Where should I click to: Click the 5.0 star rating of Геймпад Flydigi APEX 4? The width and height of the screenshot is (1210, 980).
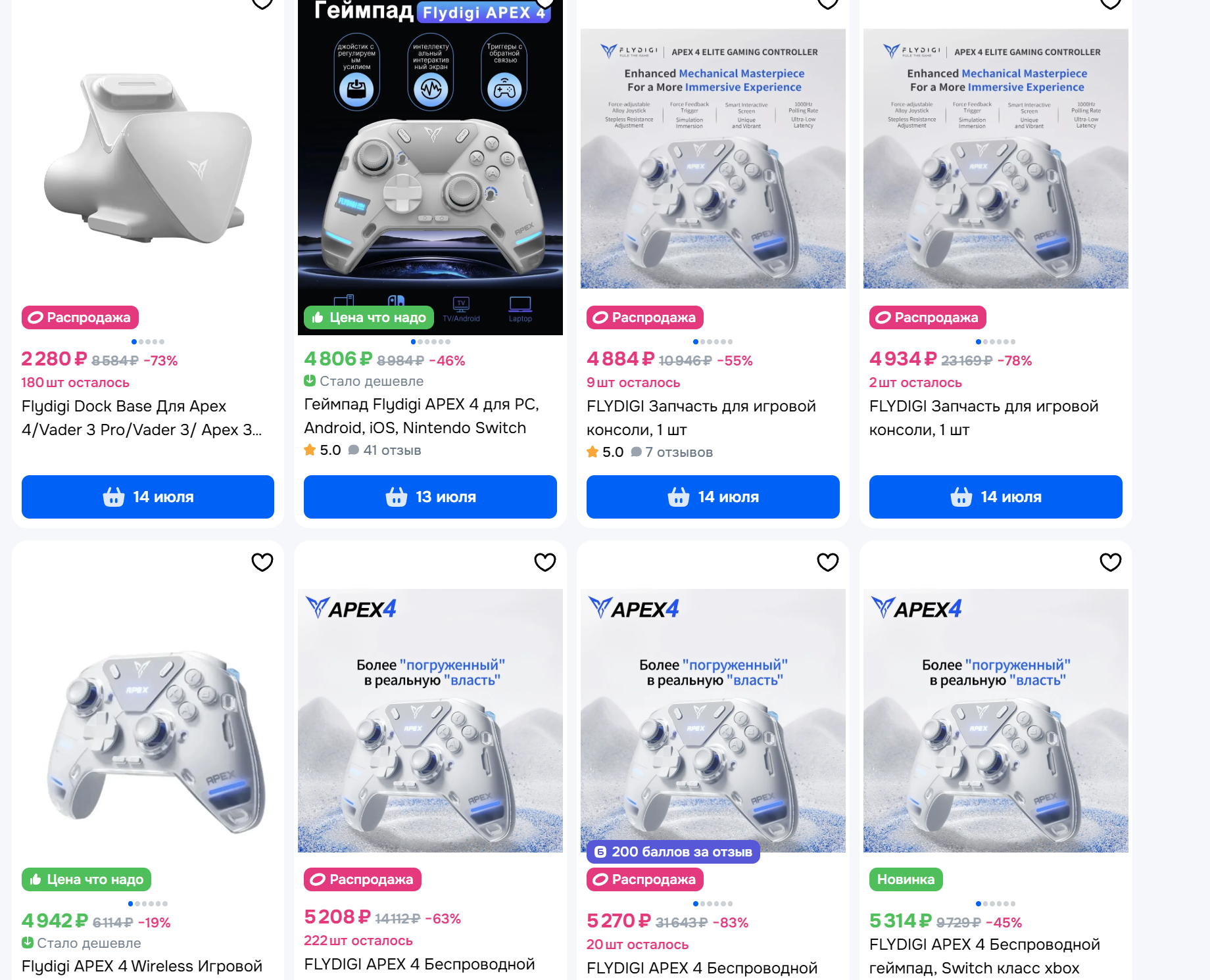click(x=322, y=450)
